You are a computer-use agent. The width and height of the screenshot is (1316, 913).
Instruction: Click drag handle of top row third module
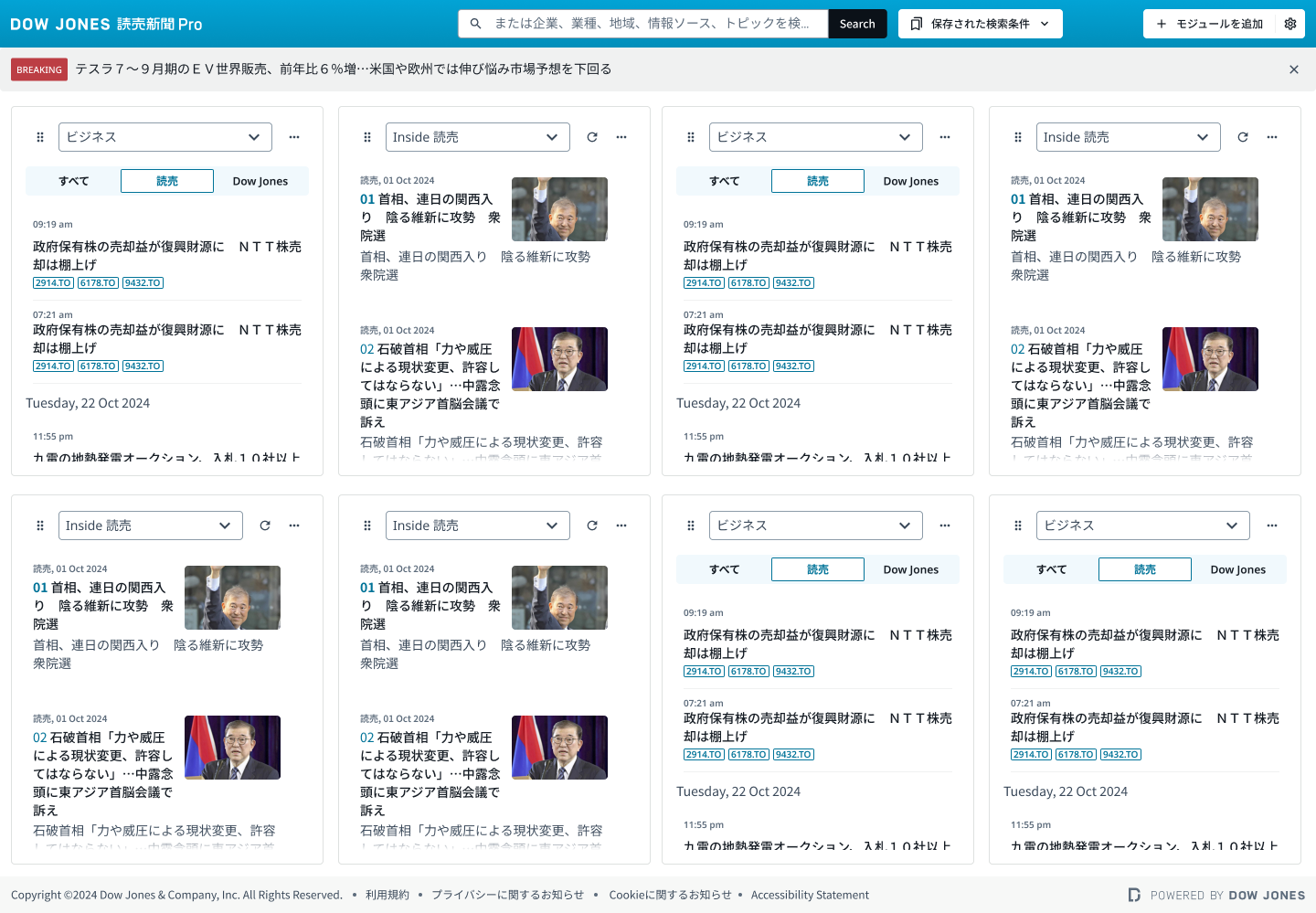click(x=691, y=137)
